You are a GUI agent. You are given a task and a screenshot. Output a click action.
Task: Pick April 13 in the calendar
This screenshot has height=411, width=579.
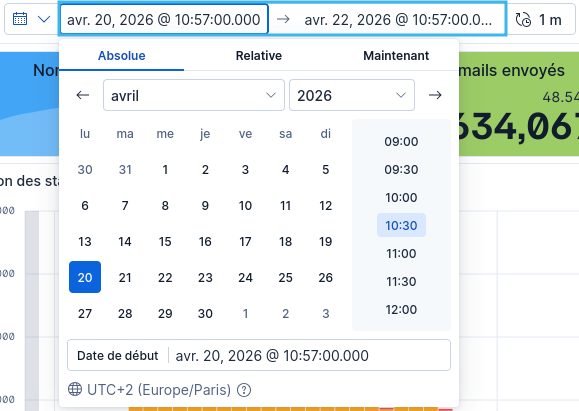[x=85, y=241]
